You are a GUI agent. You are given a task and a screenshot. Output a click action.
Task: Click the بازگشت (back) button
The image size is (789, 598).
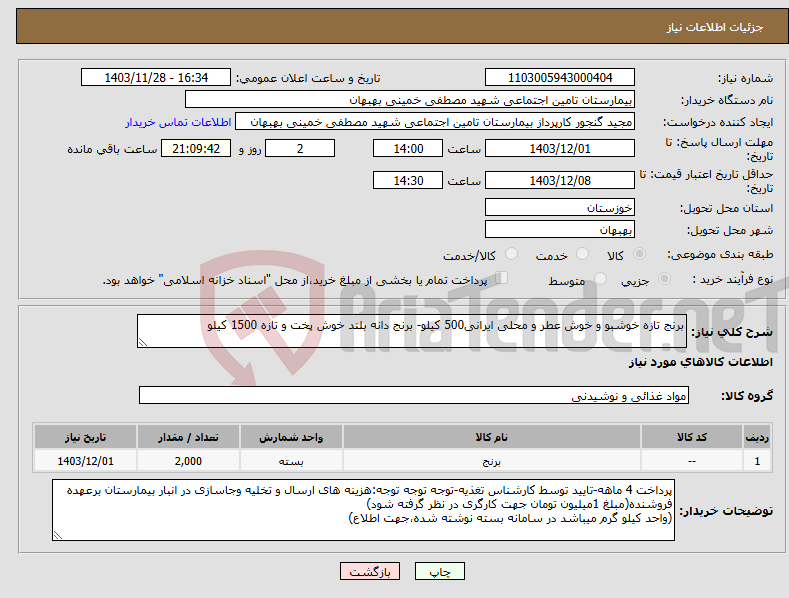(370, 571)
